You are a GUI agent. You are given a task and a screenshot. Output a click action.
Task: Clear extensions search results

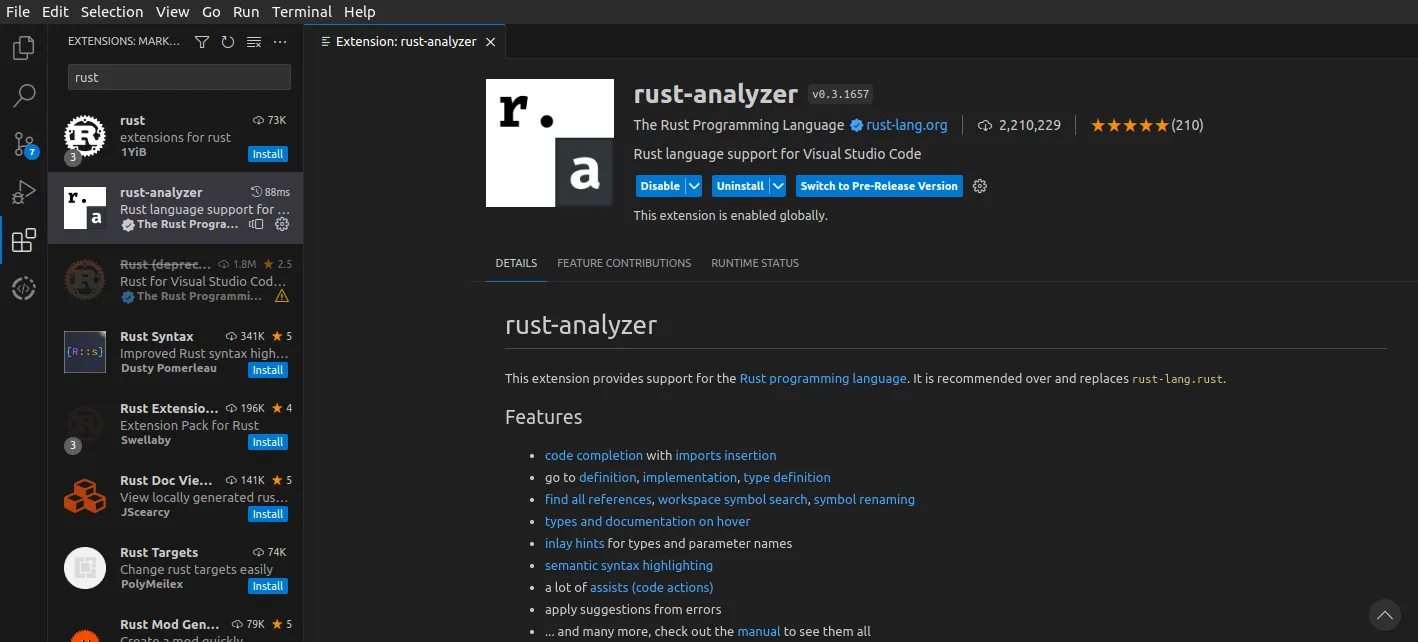point(254,42)
